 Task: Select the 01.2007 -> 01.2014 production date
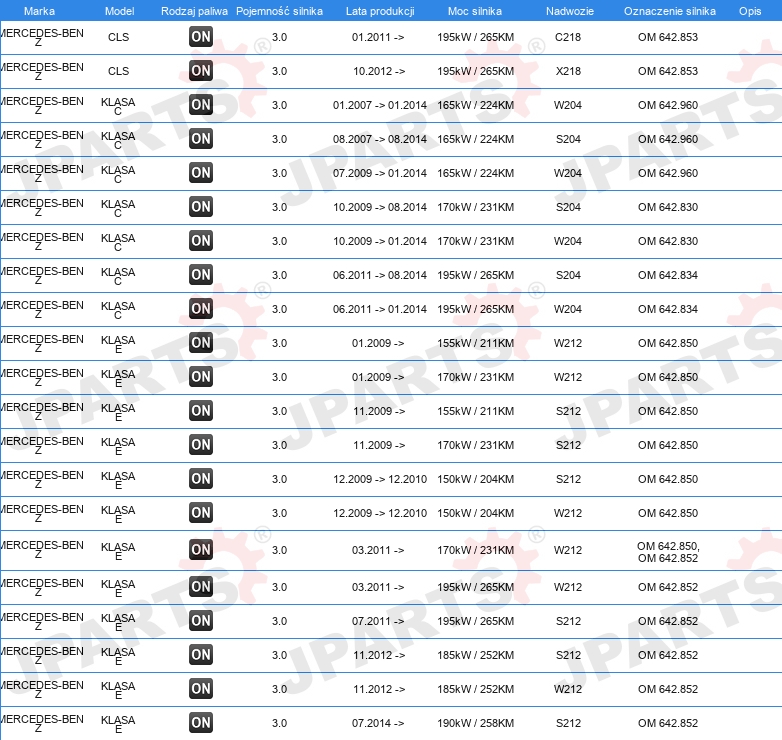(x=380, y=105)
